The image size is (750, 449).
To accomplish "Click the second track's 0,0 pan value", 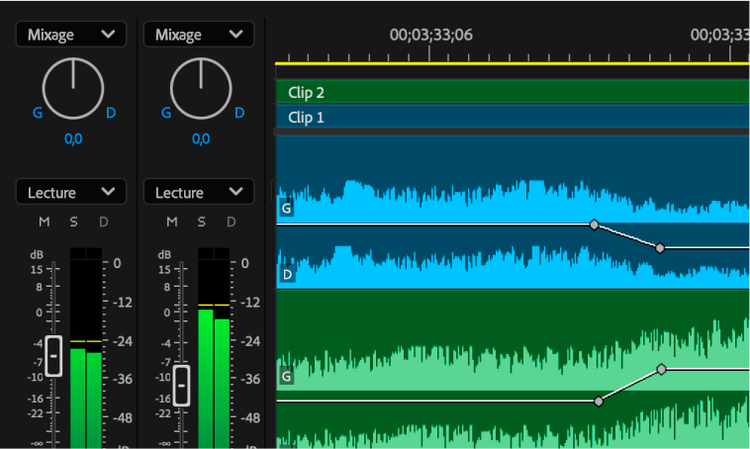I will tap(201, 139).
